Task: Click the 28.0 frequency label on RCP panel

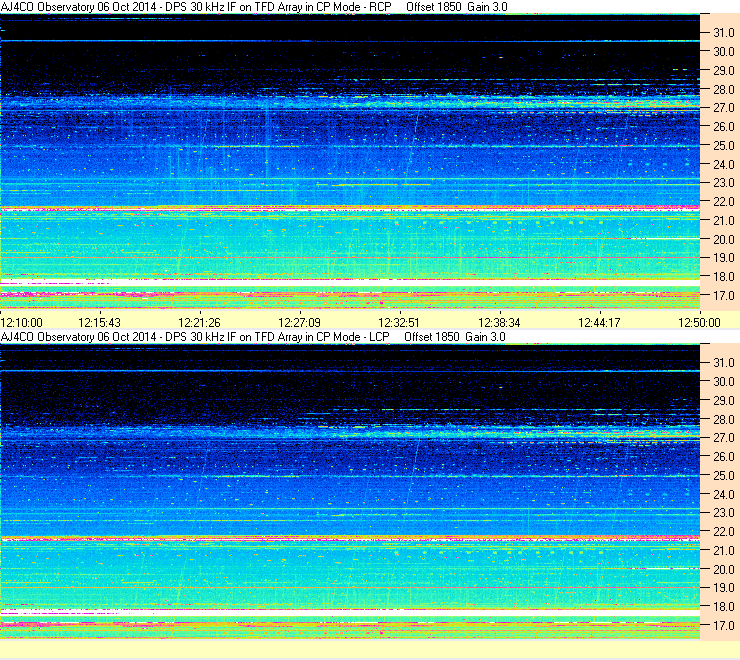Action: (x=724, y=89)
